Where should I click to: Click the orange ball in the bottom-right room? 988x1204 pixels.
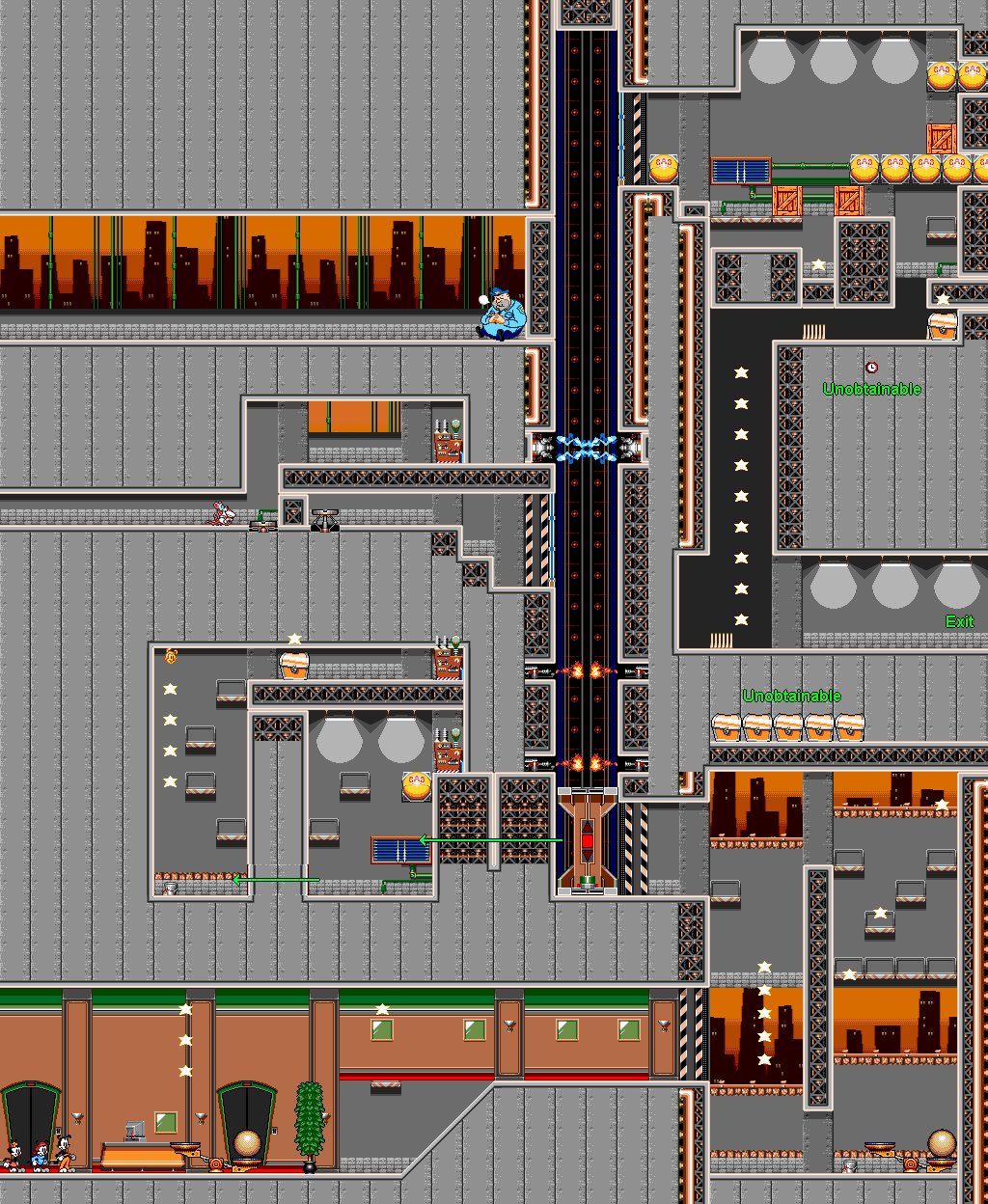[942, 1144]
